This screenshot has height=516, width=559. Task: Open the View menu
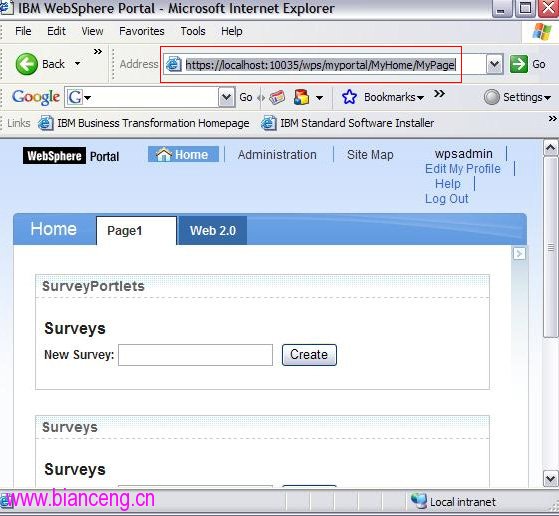[x=92, y=31]
